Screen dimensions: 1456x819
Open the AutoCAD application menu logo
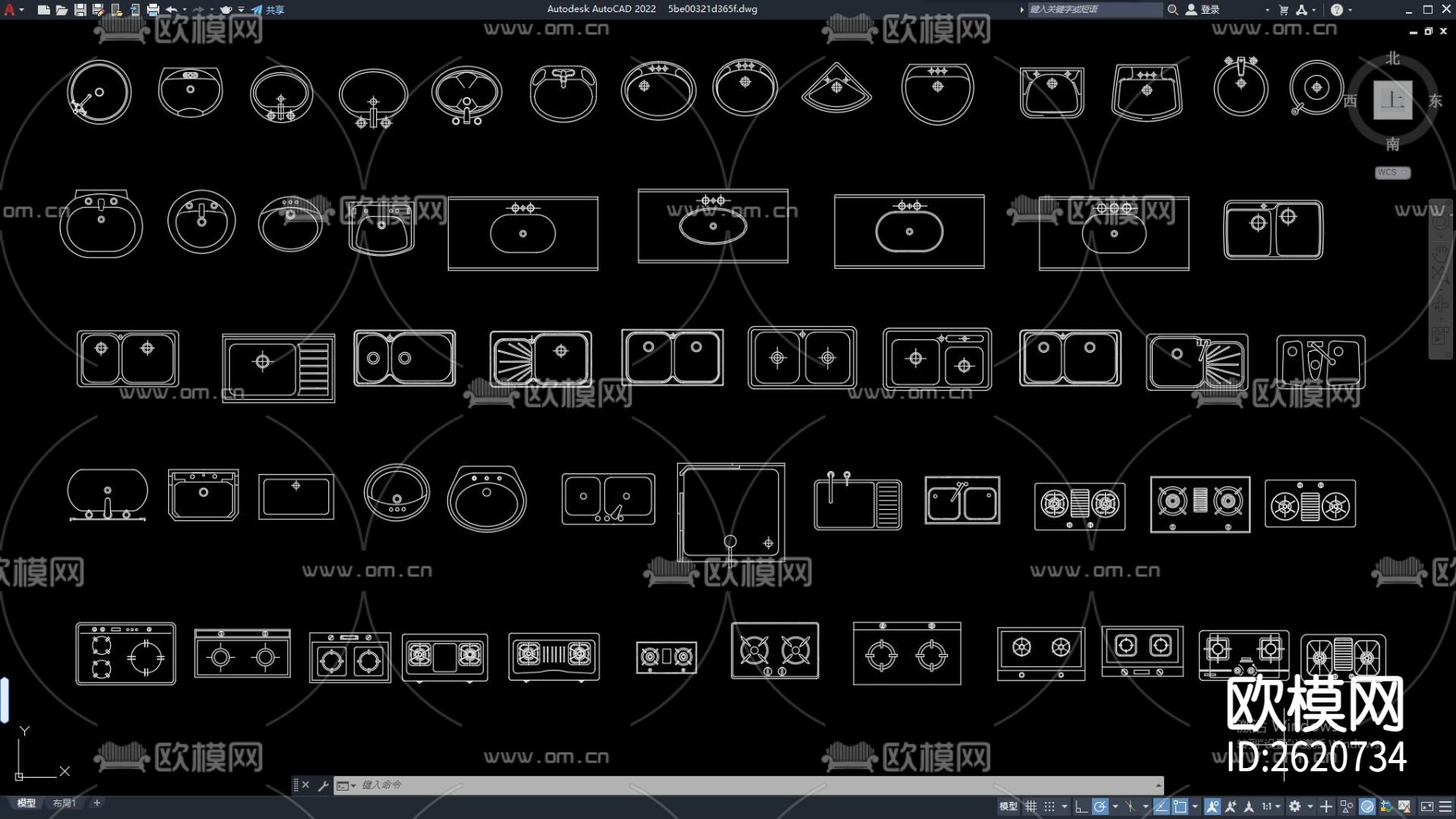(x=10, y=10)
